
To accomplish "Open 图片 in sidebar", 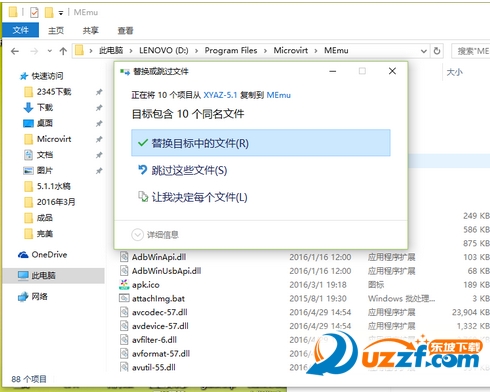I will tap(45, 171).
